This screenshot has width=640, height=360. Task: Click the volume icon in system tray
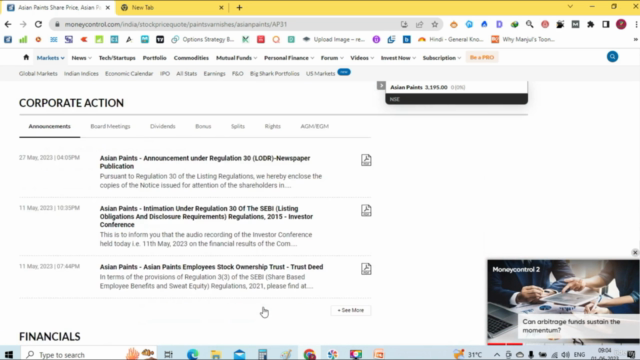[x=565, y=355]
